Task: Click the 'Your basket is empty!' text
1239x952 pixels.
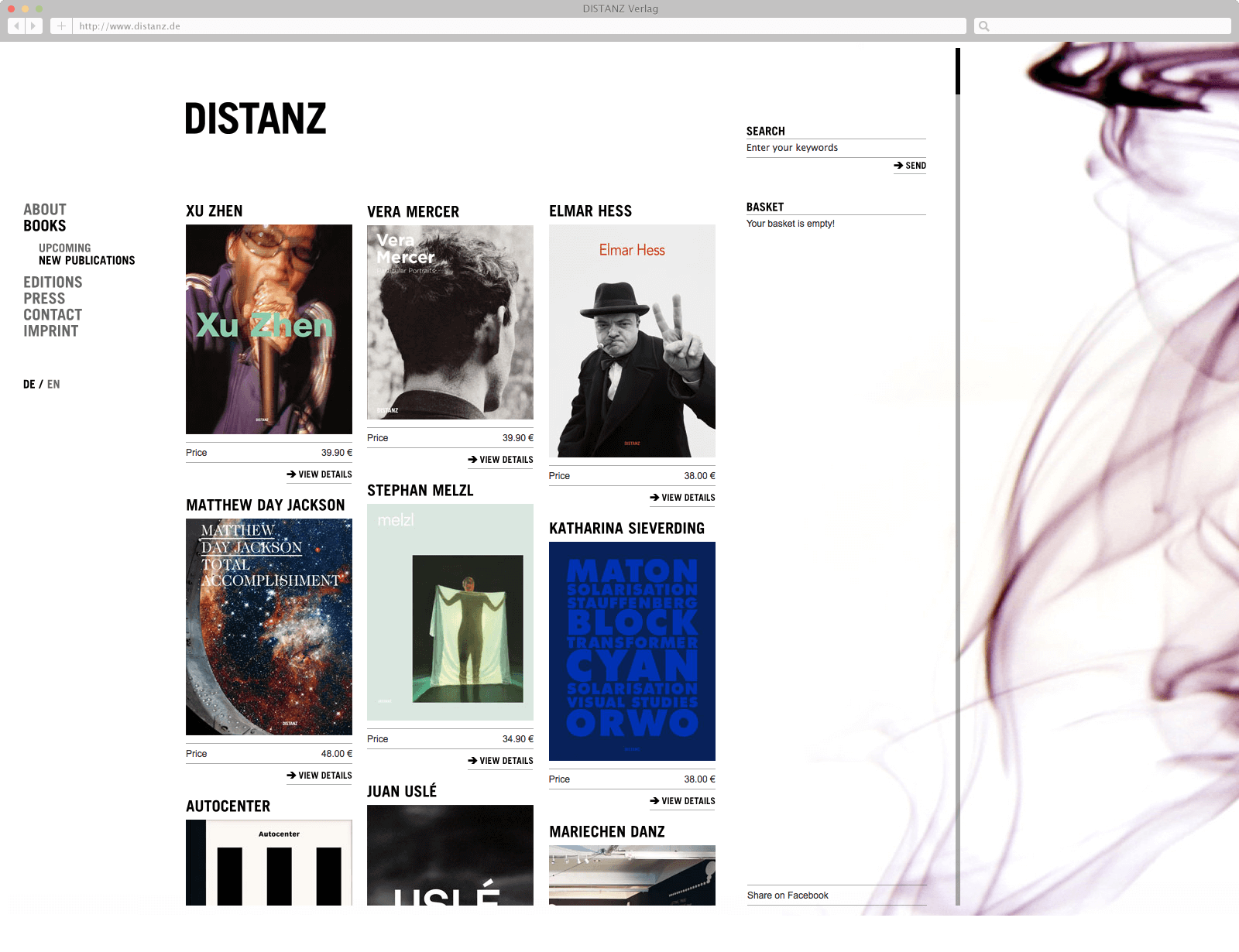Action: click(x=791, y=224)
